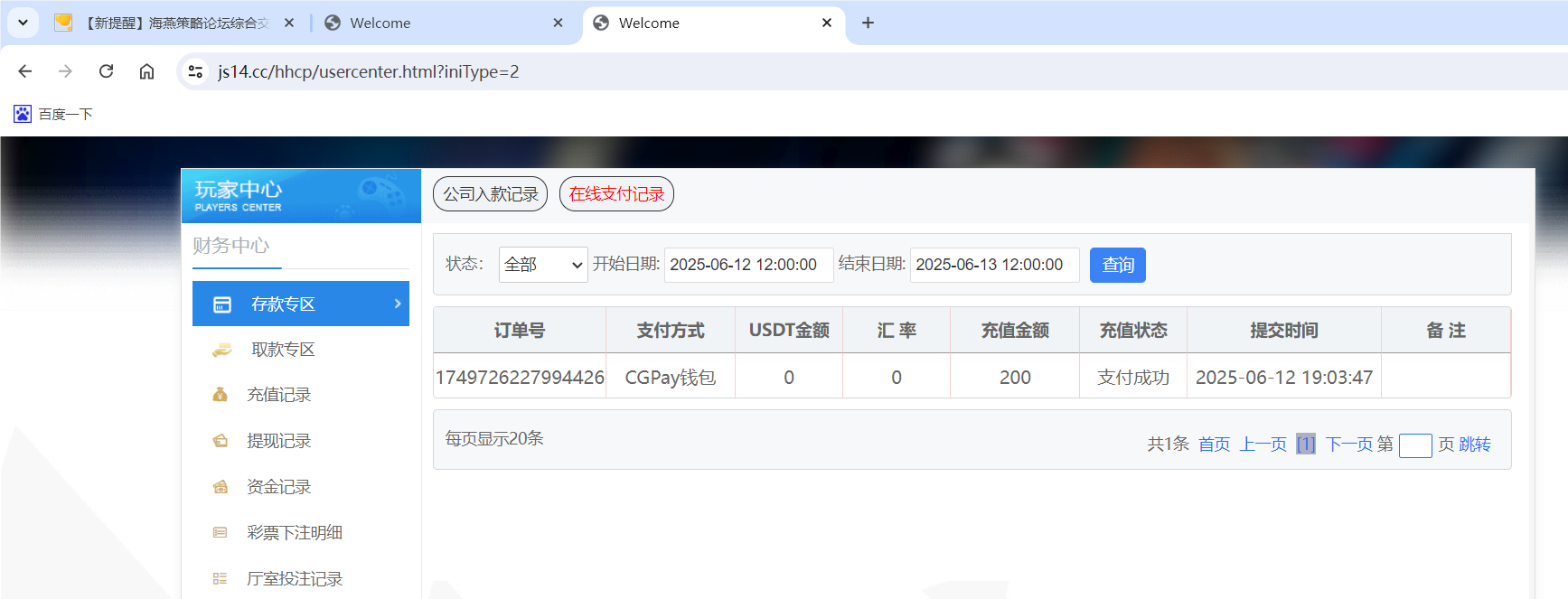Image resolution: width=1568 pixels, height=599 pixels.
Task: Click the withdrawal zone coins icon
Action: pyautogui.click(x=221, y=350)
